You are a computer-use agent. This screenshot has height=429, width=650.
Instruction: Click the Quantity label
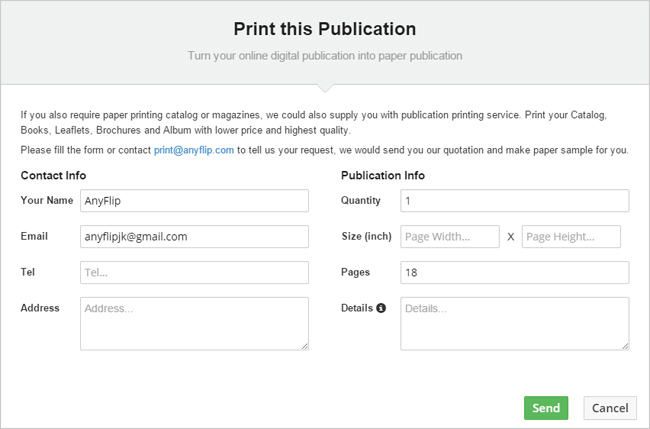point(361,200)
